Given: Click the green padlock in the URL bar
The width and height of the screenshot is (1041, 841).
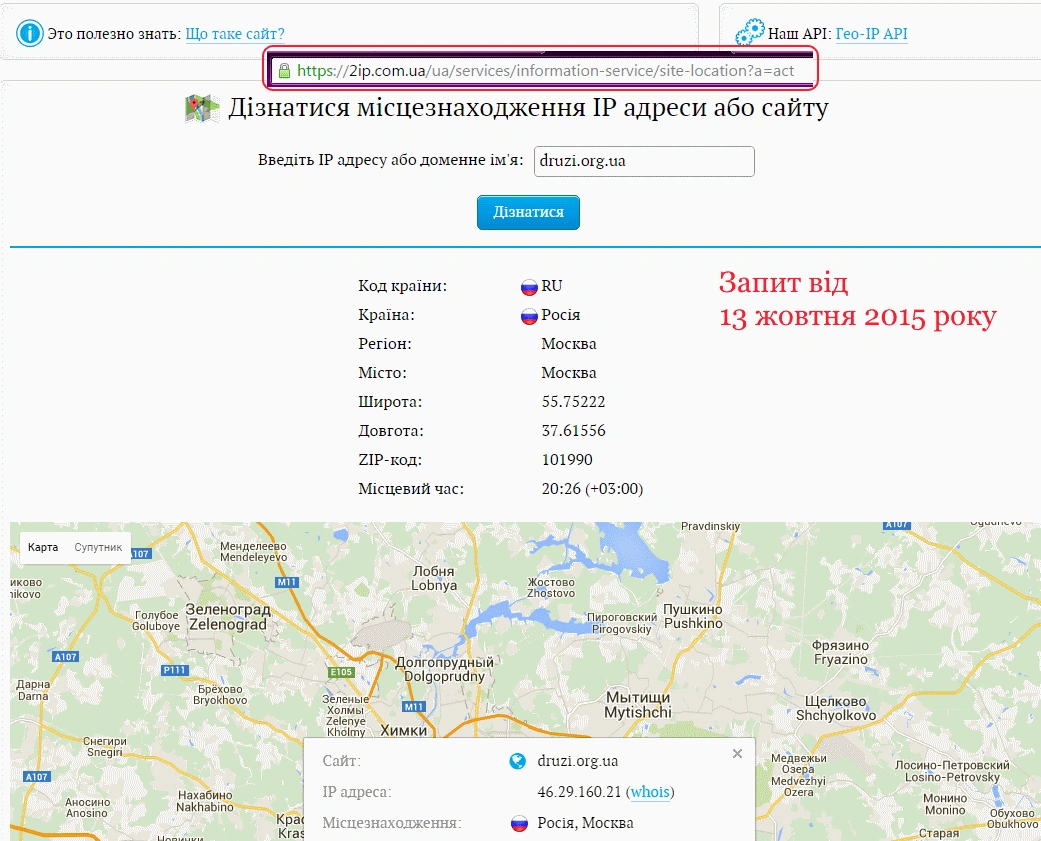Looking at the screenshot, I should click(284, 70).
